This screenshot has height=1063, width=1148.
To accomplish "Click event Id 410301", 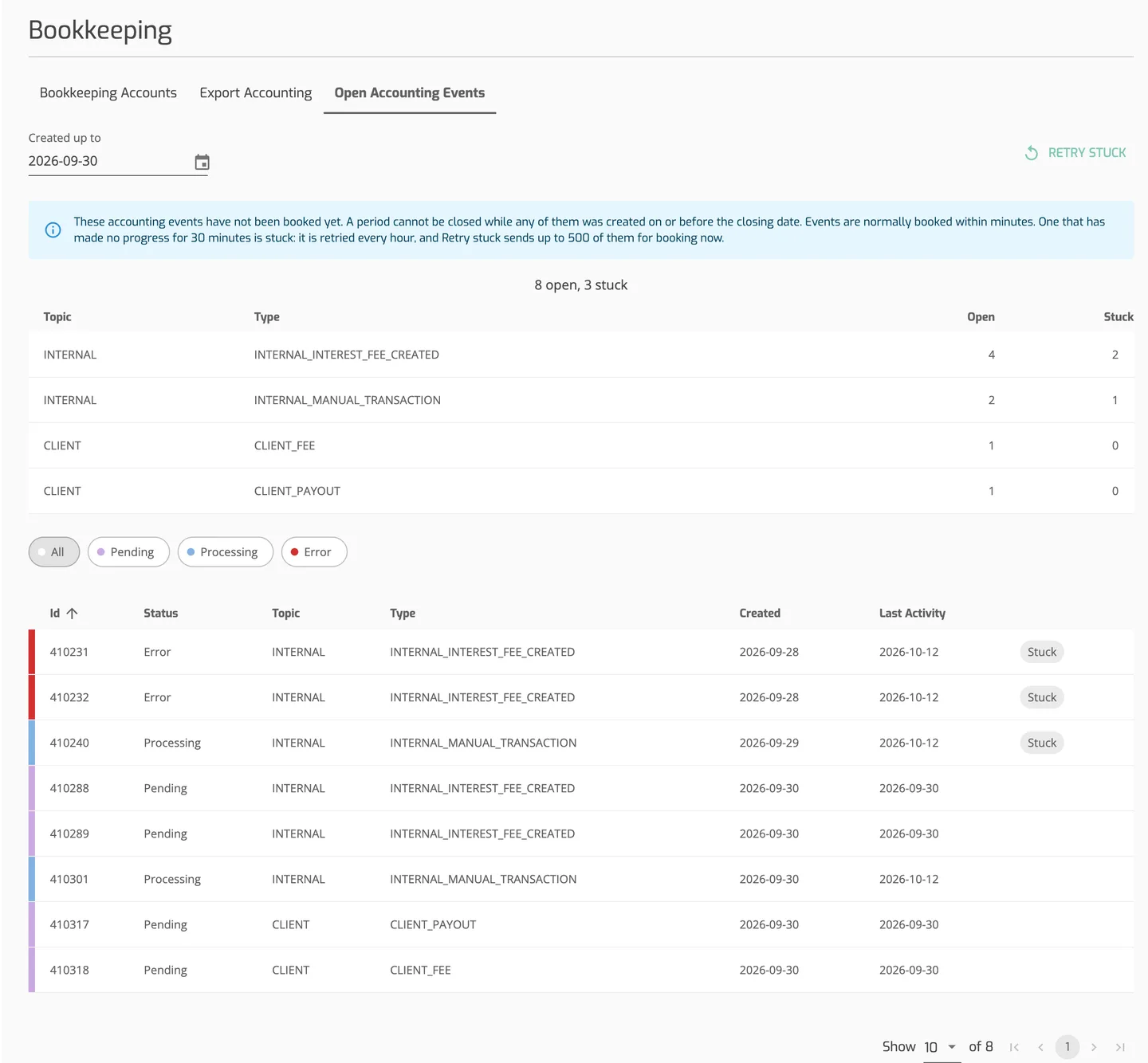I will [x=69, y=879].
